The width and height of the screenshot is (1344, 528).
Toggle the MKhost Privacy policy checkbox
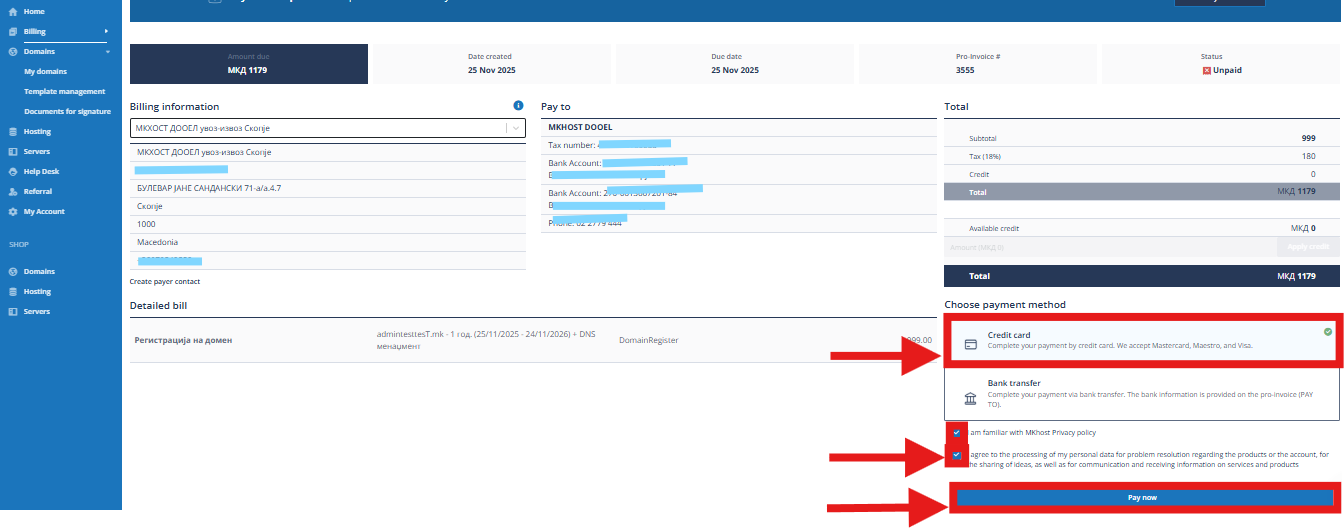[x=957, y=433]
